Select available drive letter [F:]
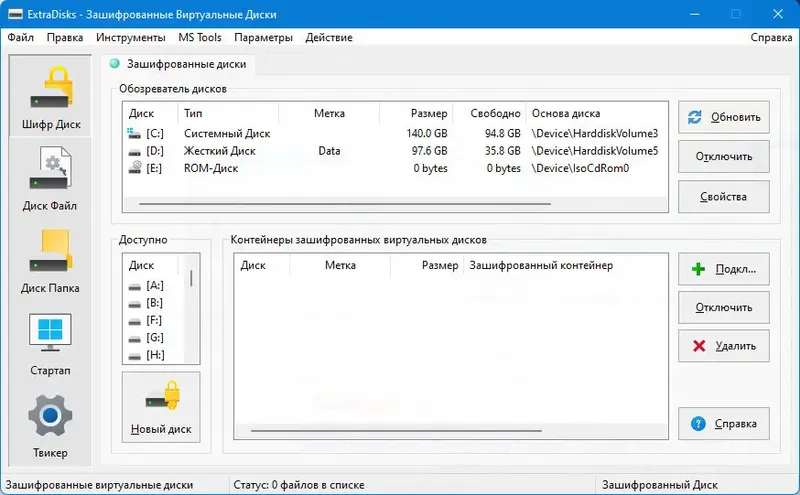The width and height of the screenshot is (800, 495). (154, 320)
